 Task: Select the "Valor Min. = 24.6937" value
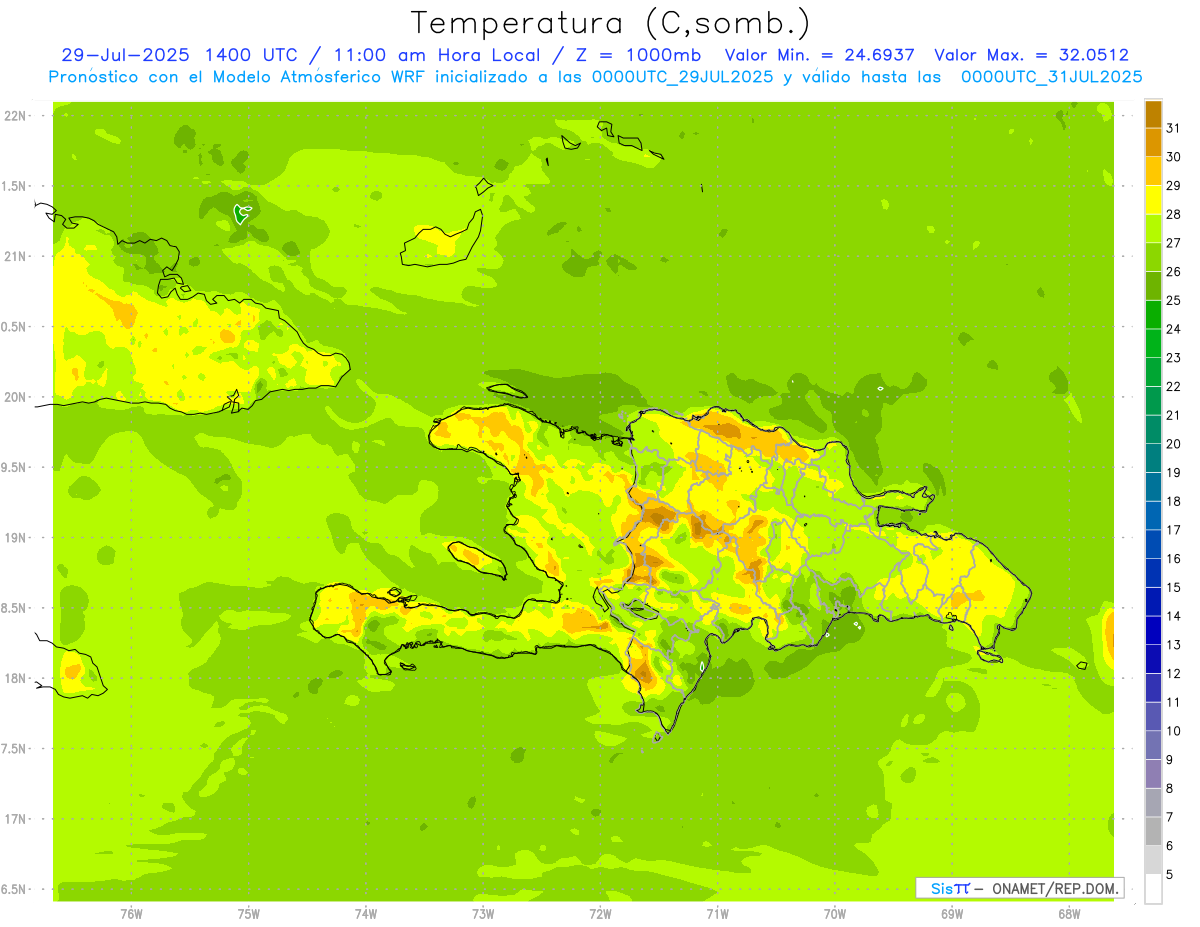820,55
